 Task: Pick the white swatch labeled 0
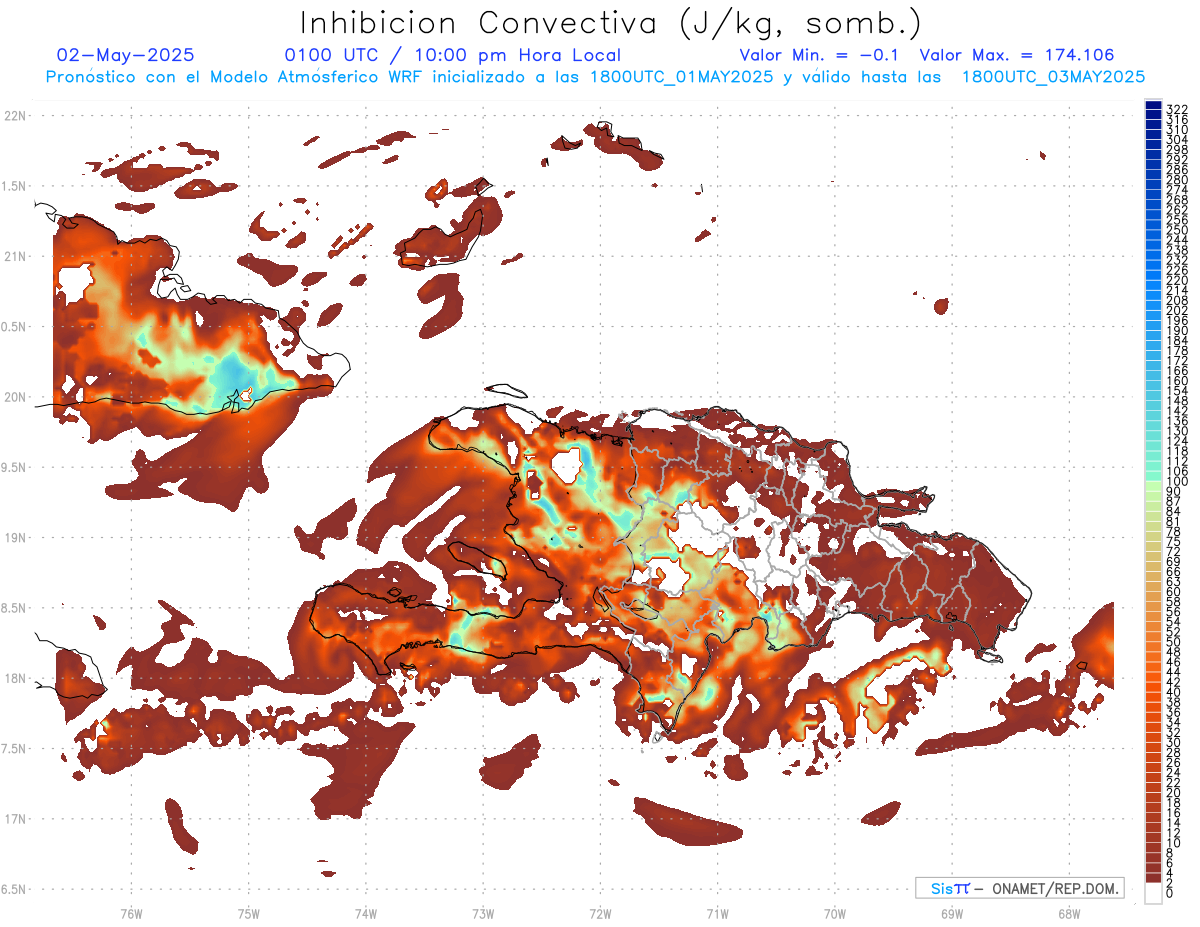tap(1153, 893)
